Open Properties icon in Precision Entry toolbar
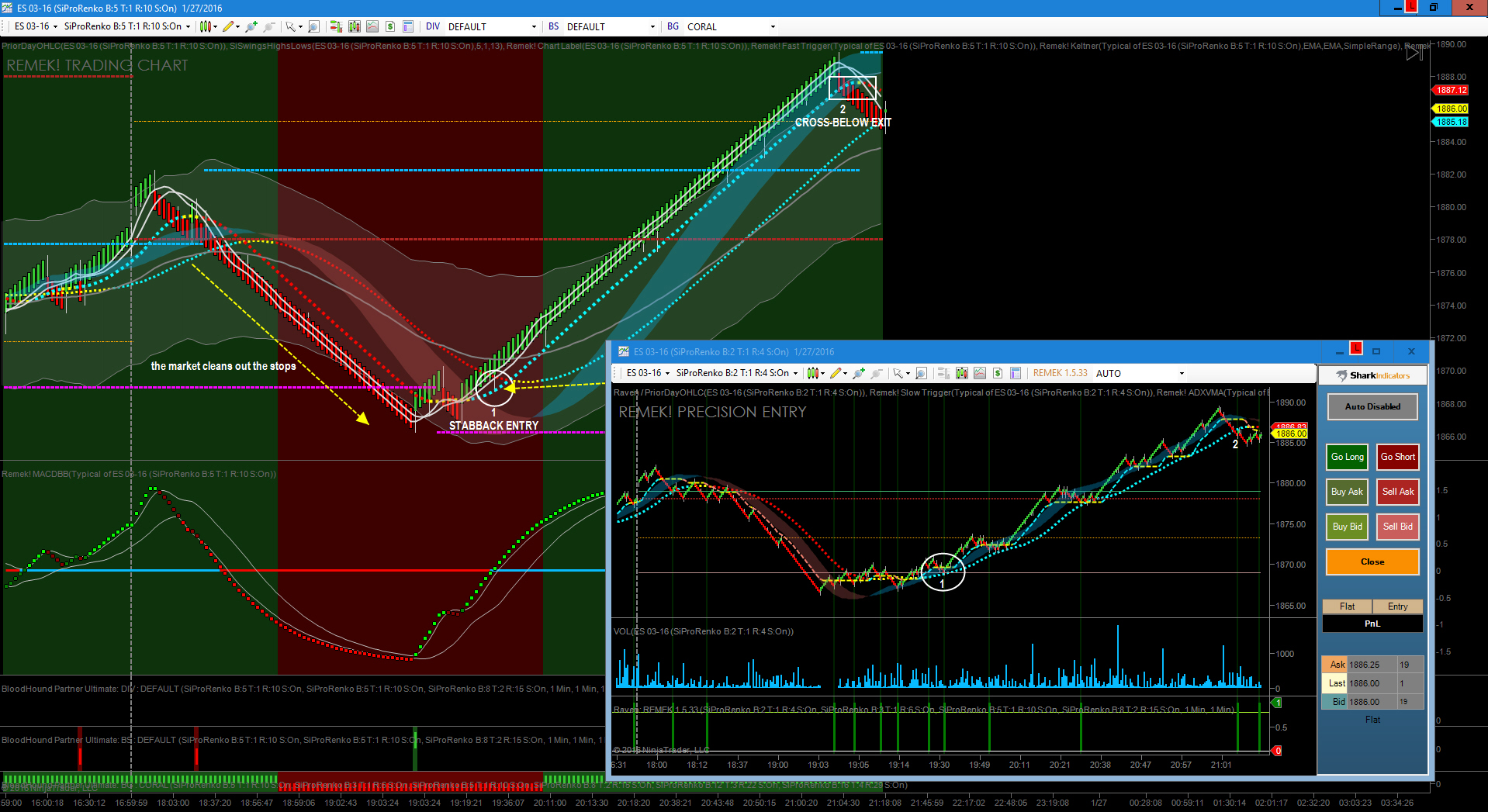Viewport: 1488px width, 812px height. click(x=1016, y=373)
